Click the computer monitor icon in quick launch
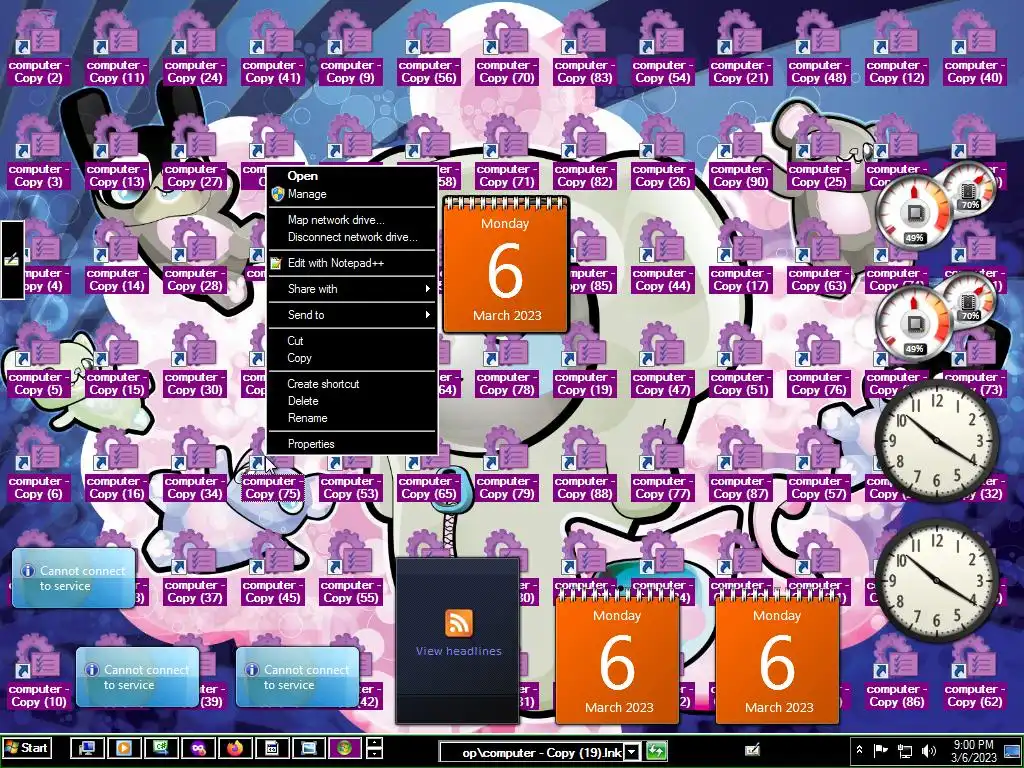This screenshot has height=768, width=1024. pyautogui.click(x=87, y=748)
